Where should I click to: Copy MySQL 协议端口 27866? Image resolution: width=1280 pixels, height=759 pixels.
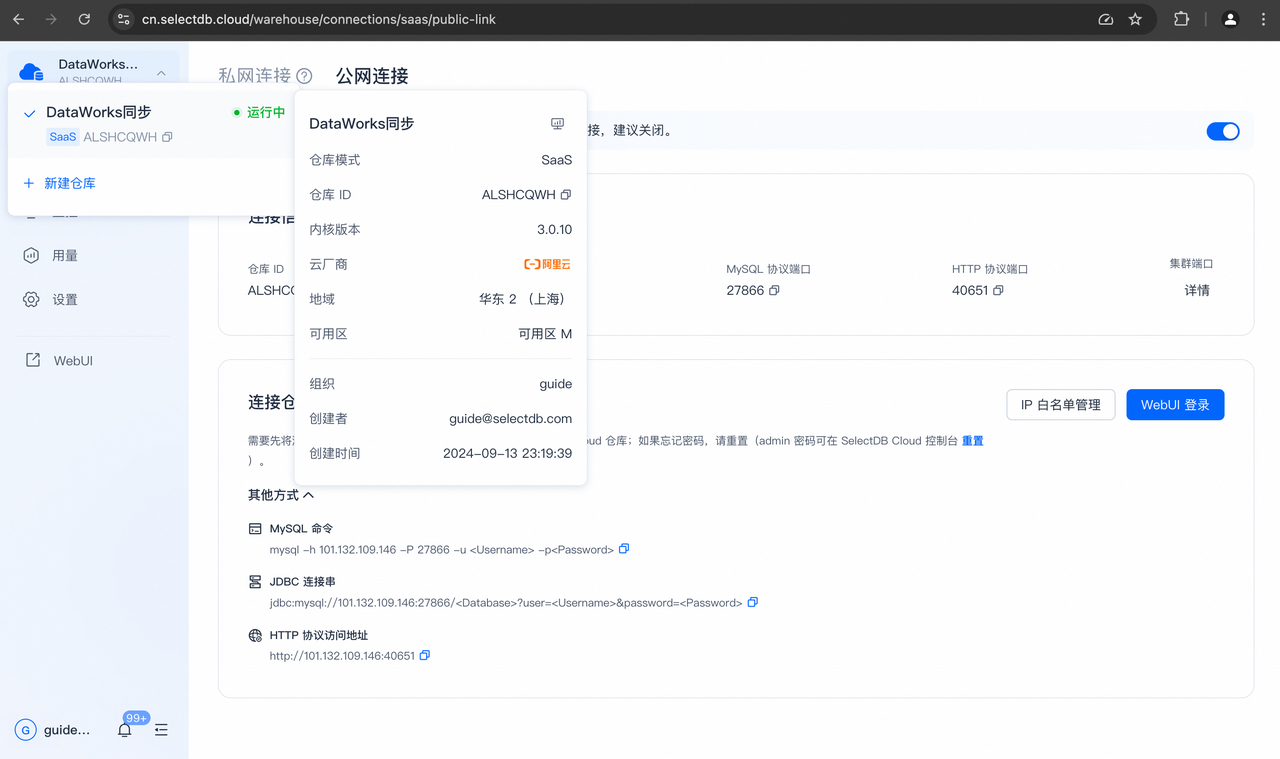point(774,291)
